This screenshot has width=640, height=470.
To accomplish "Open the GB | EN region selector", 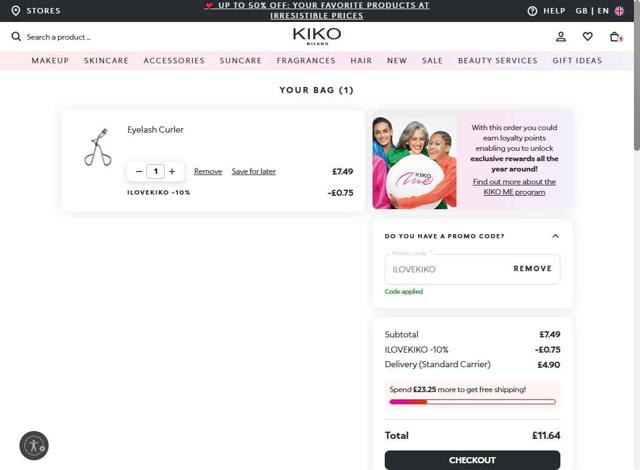I will [592, 11].
